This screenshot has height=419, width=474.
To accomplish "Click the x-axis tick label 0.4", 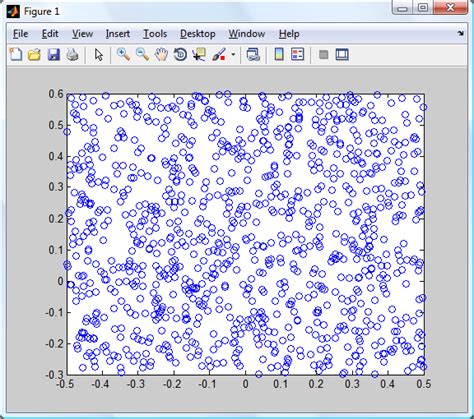I will (388, 384).
